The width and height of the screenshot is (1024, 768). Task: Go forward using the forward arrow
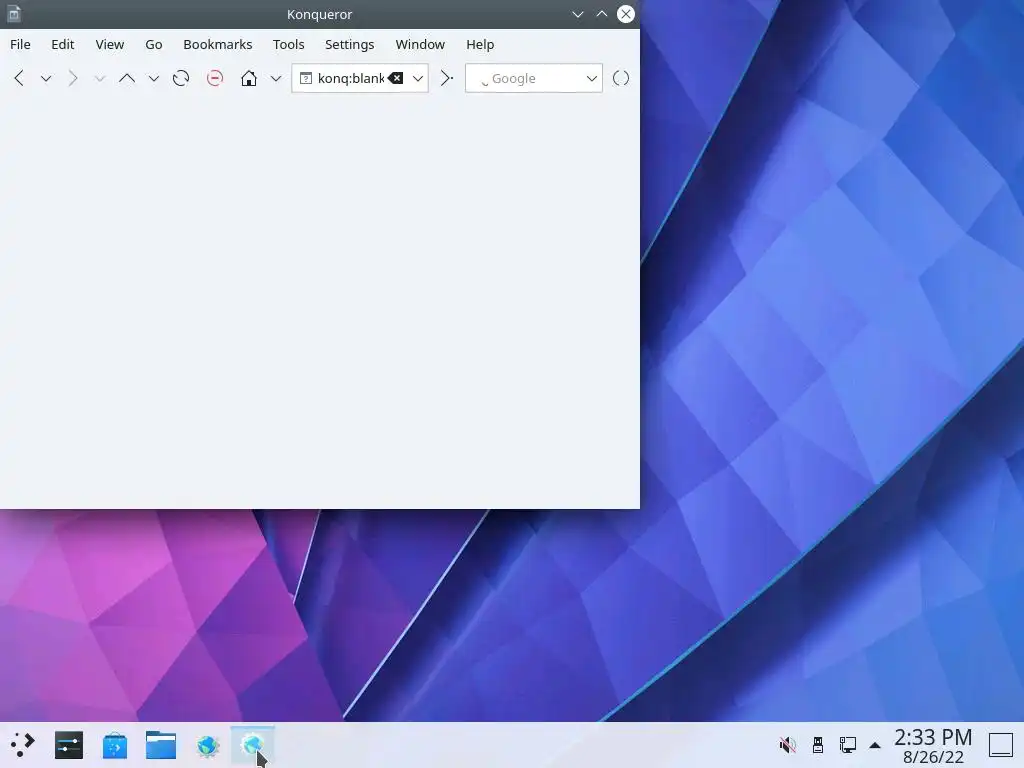[72, 78]
